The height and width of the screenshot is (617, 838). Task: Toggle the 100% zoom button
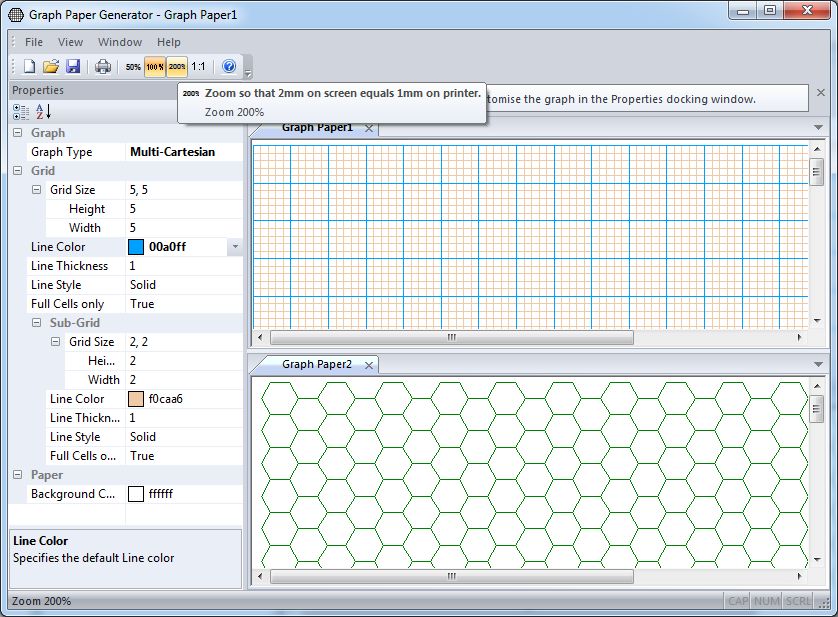pyautogui.click(x=155, y=67)
